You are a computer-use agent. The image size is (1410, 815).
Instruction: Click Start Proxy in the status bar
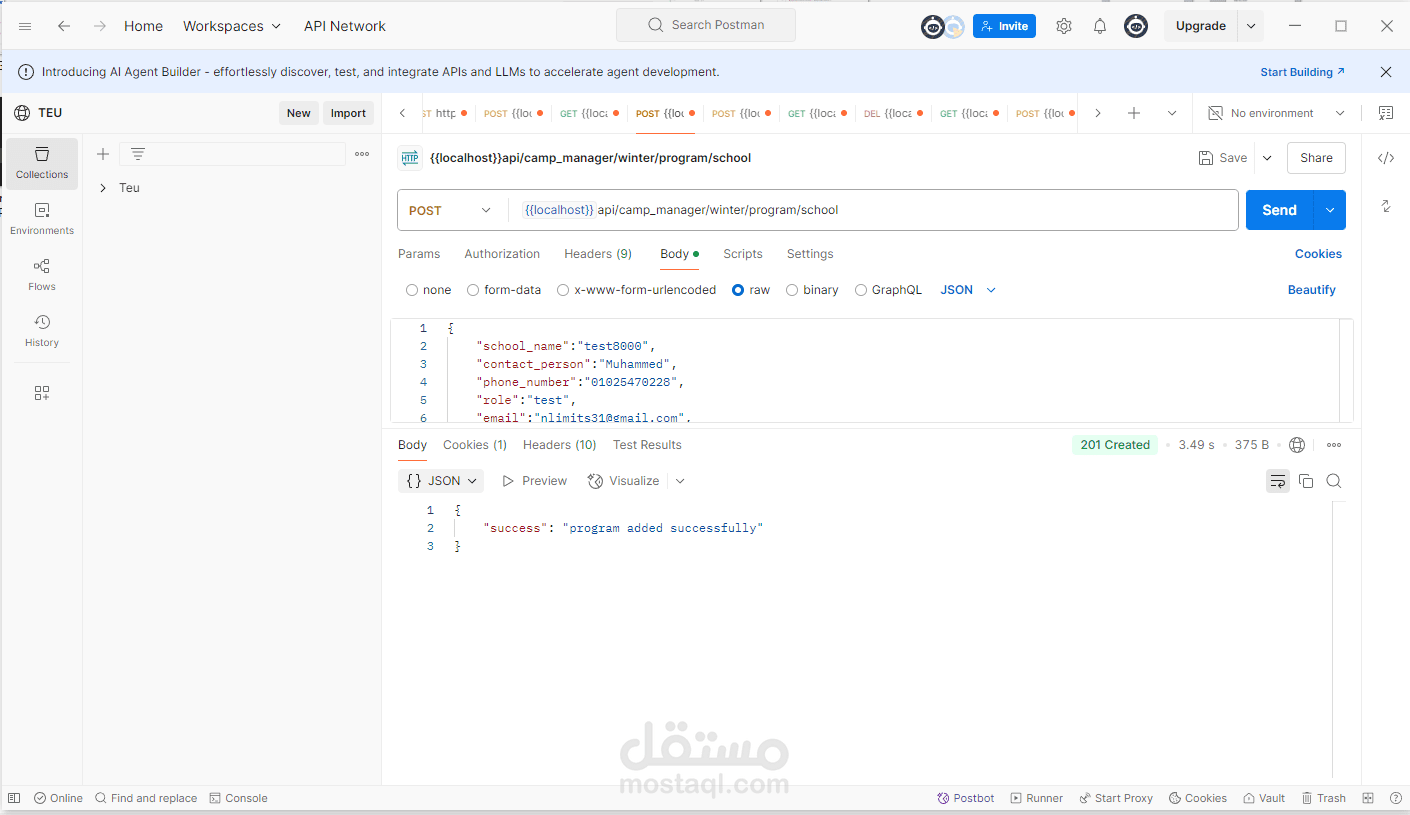(1116, 798)
